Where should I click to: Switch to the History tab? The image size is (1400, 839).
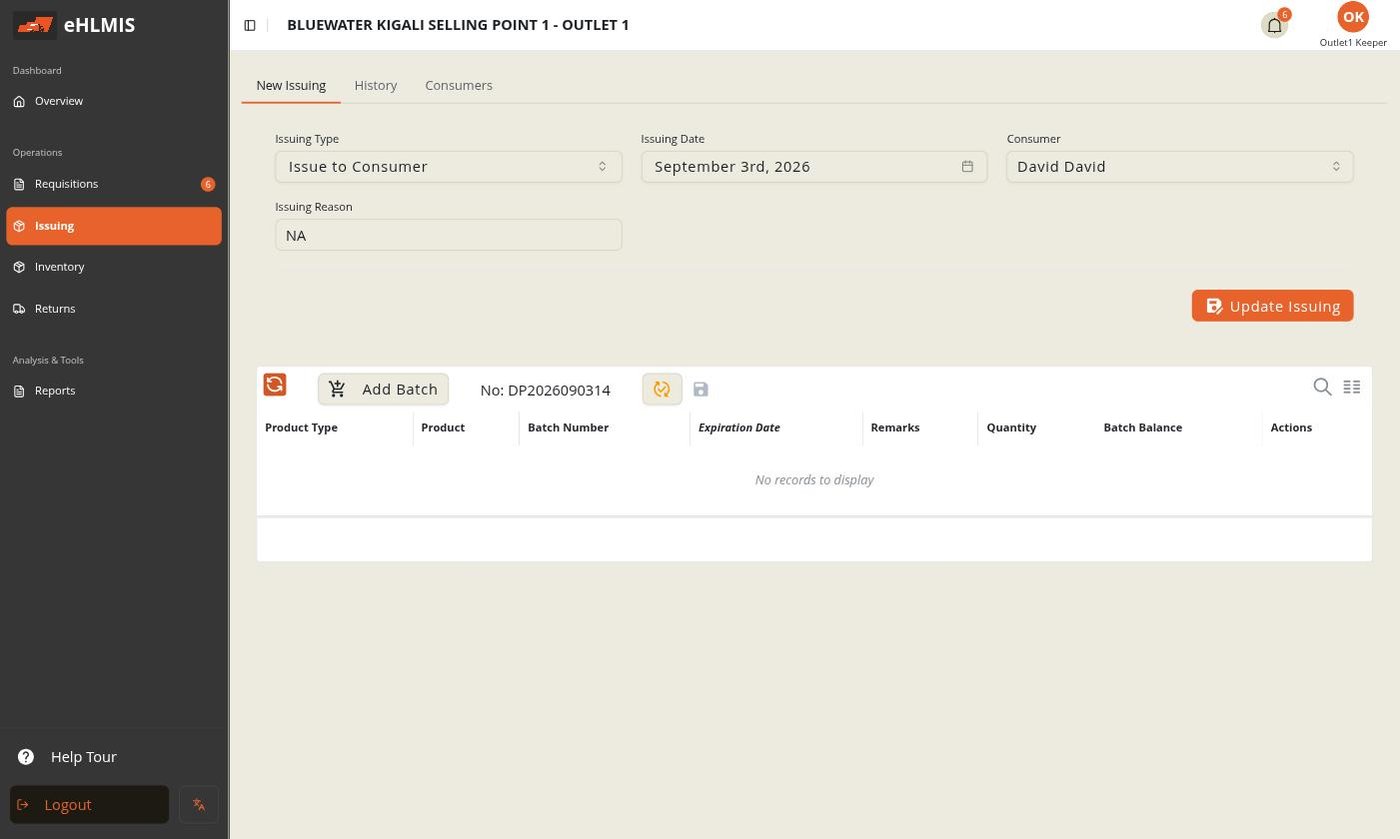tap(376, 85)
